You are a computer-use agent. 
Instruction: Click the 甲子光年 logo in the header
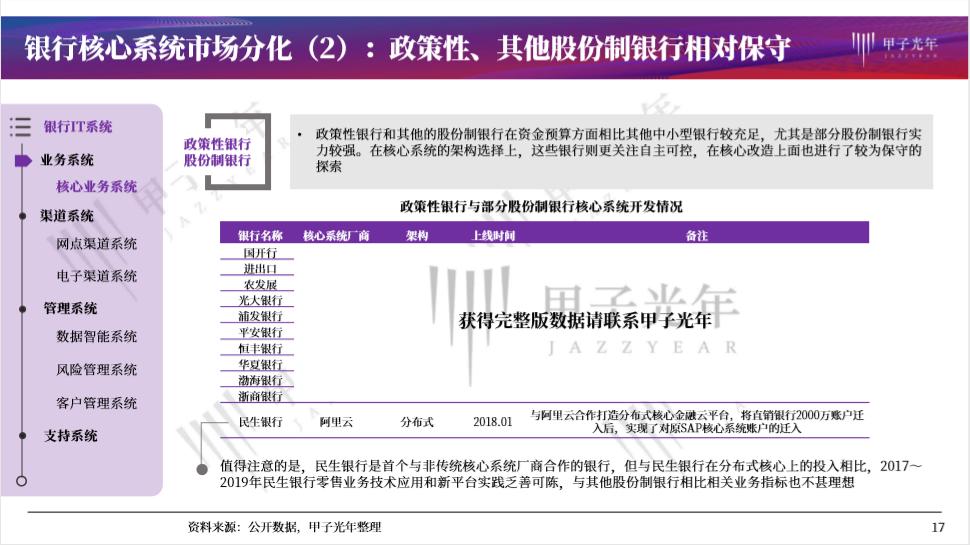pos(895,47)
